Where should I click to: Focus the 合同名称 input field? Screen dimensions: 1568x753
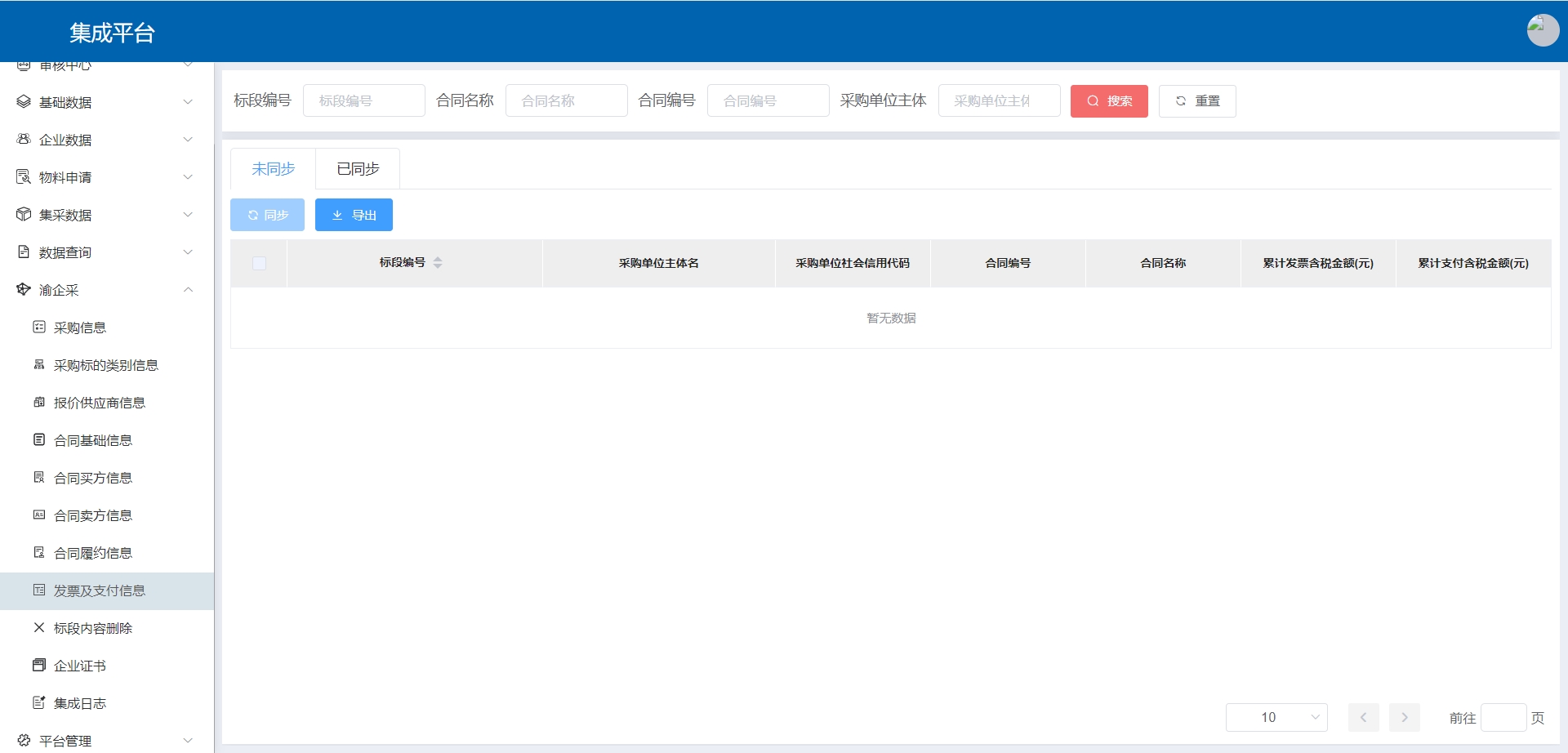[x=566, y=101]
